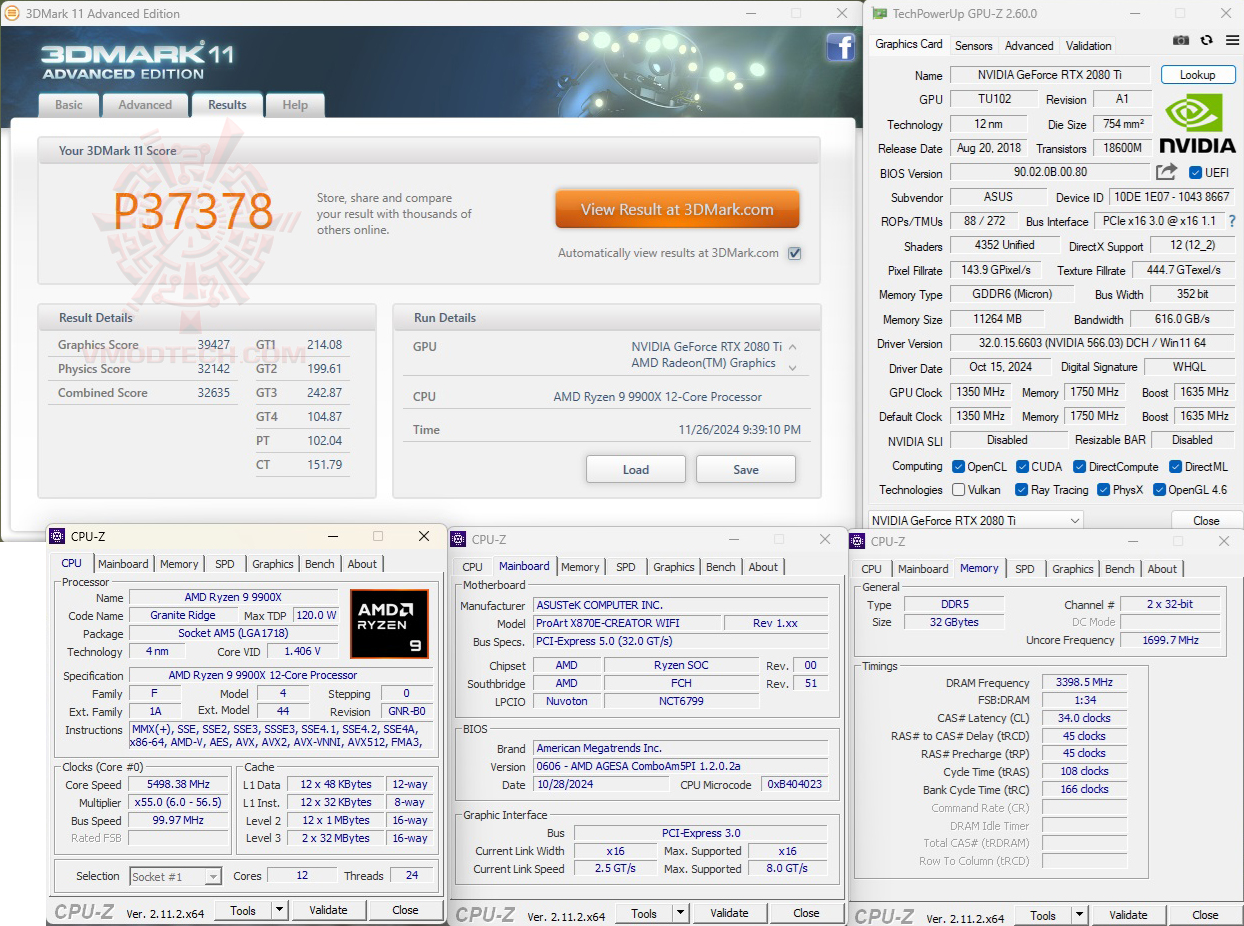Screen dimensions: 1244x926
Task: Switch to Basic tab in 3DMark 11
Action: [x=69, y=105]
